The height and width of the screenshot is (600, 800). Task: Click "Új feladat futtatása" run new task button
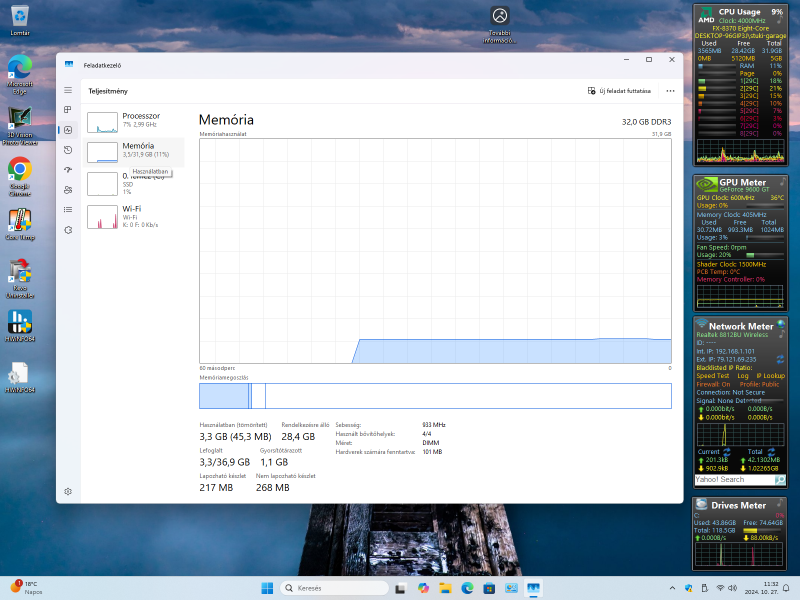[x=619, y=91]
